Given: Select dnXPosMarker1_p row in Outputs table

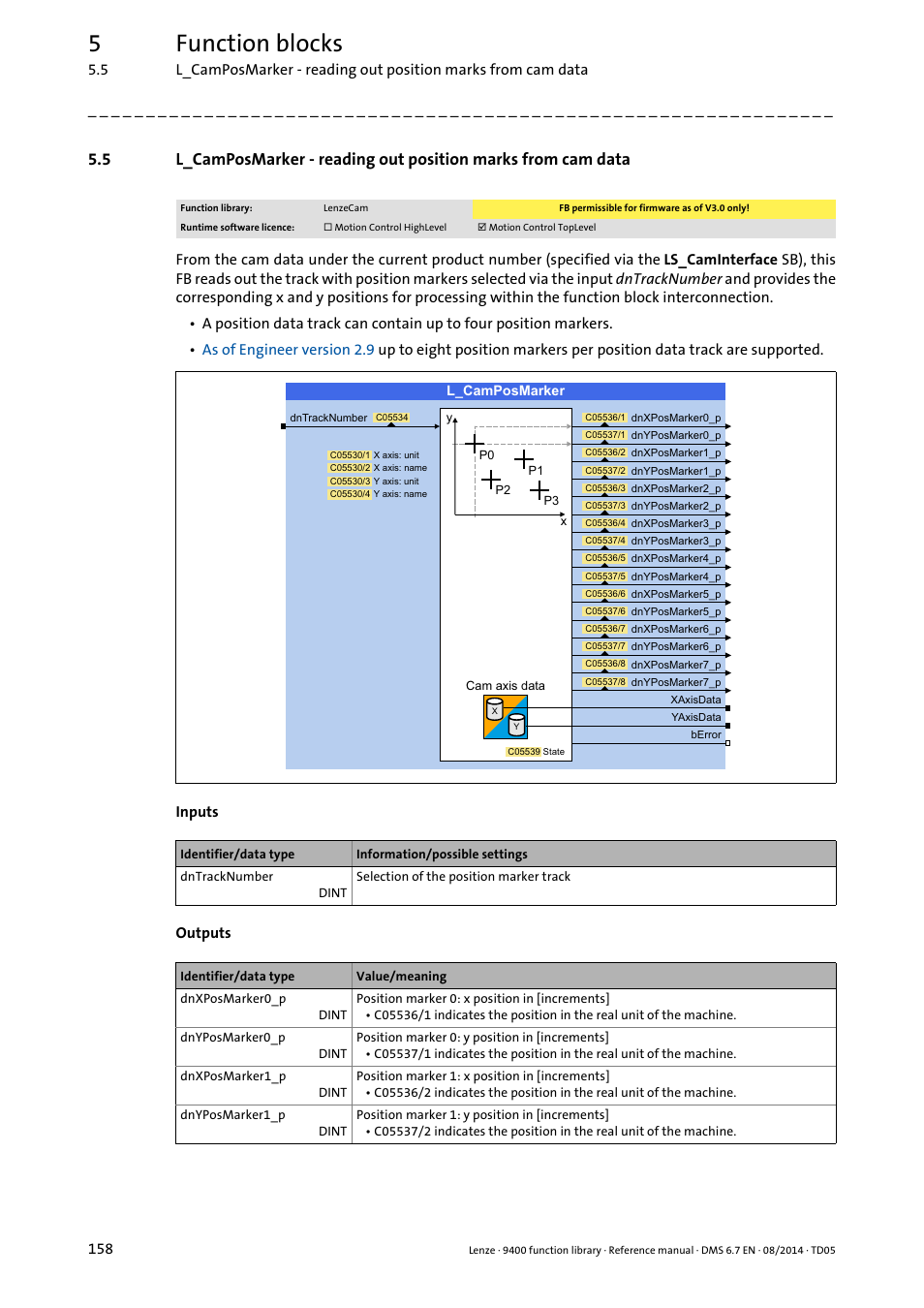Looking at the screenshot, I should pos(506,1085).
